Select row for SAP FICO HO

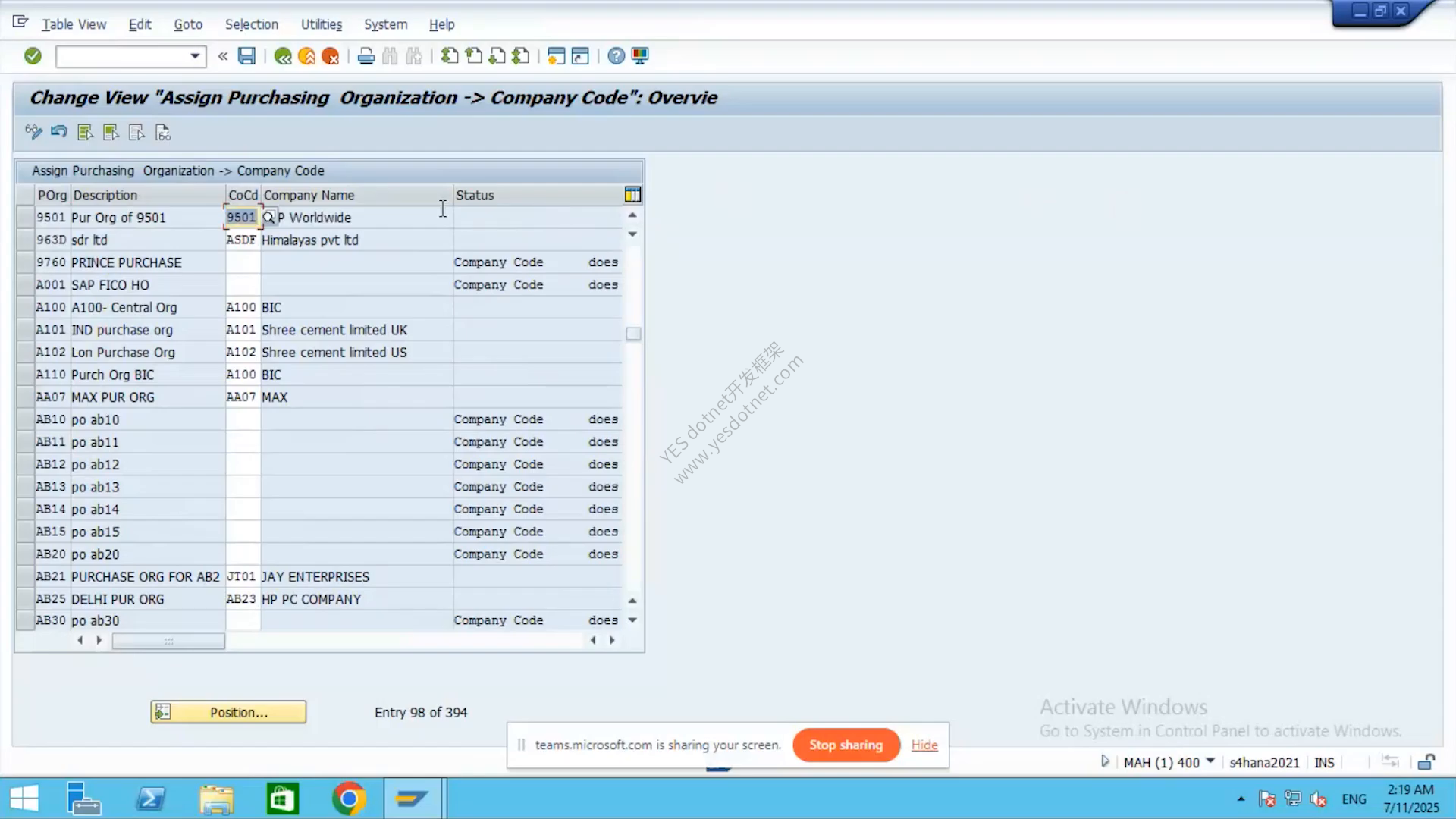point(26,285)
